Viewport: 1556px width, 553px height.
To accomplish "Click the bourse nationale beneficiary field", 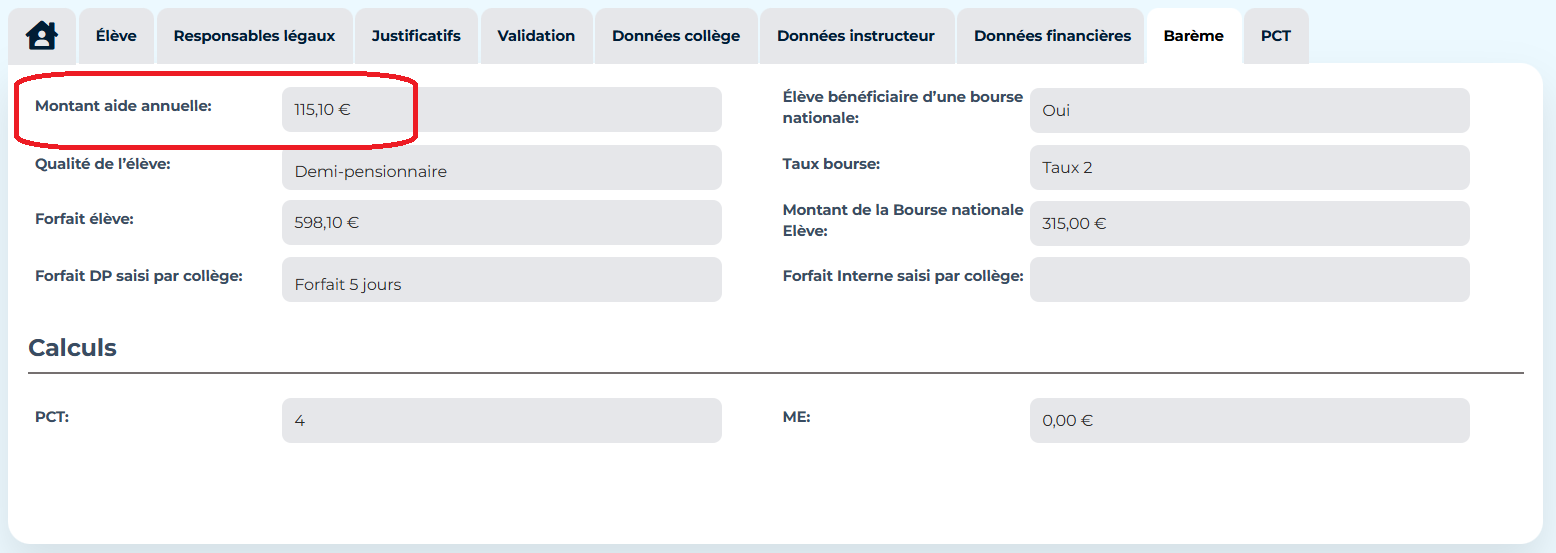I will (x=1249, y=110).
